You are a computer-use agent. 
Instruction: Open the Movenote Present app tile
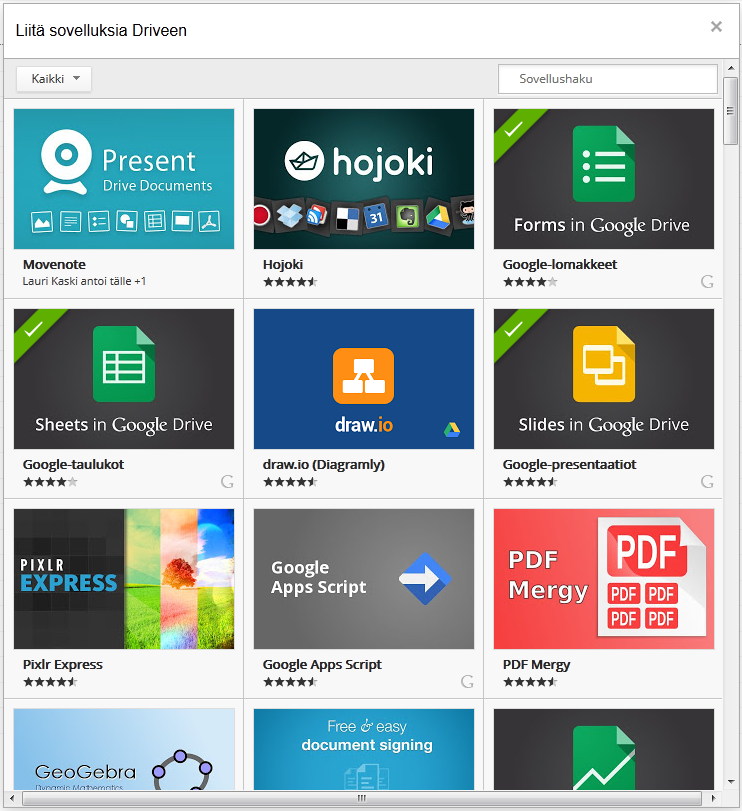(x=124, y=178)
